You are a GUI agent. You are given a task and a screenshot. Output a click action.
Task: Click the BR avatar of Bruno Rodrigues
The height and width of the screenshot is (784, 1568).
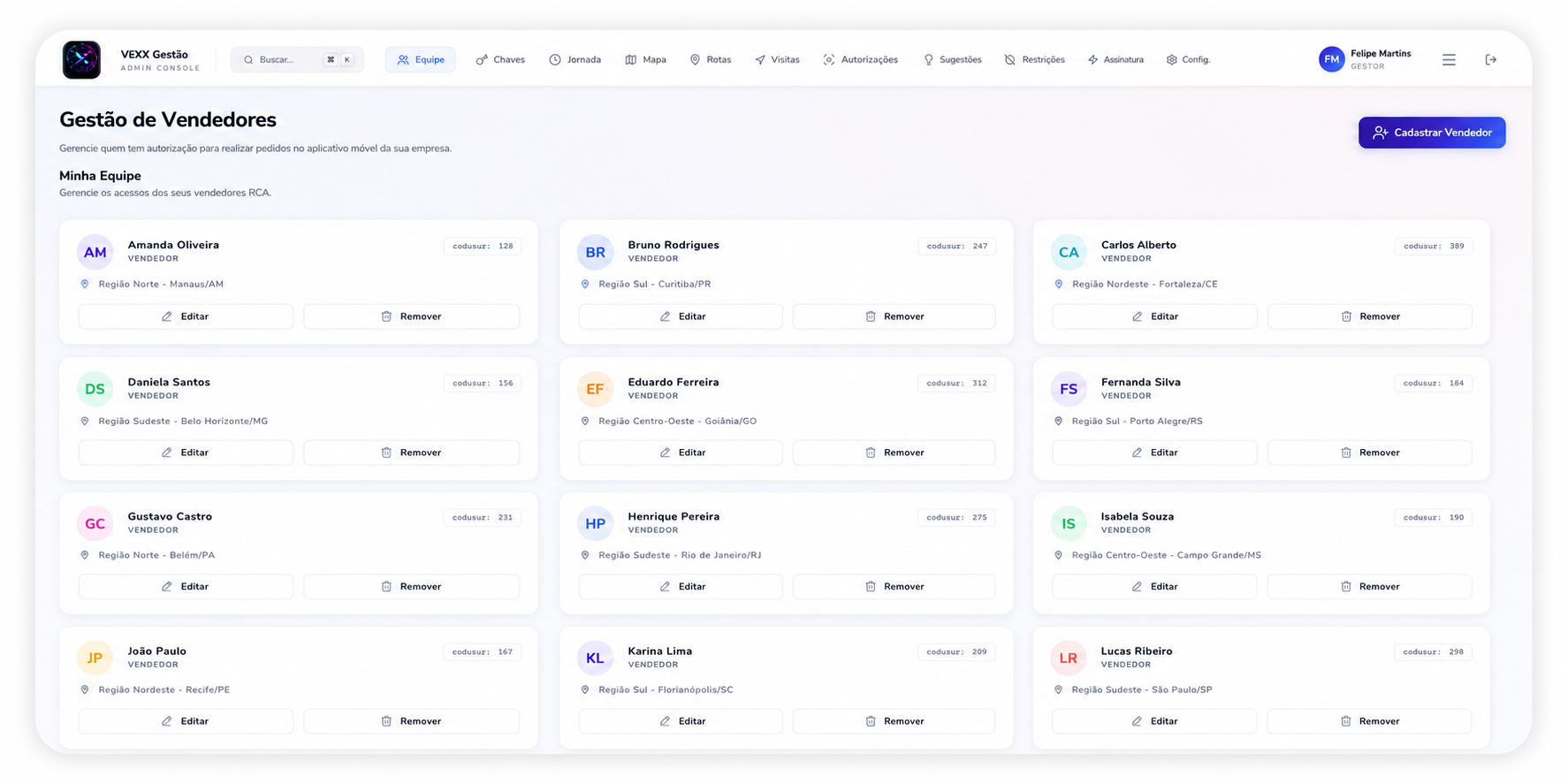click(595, 252)
